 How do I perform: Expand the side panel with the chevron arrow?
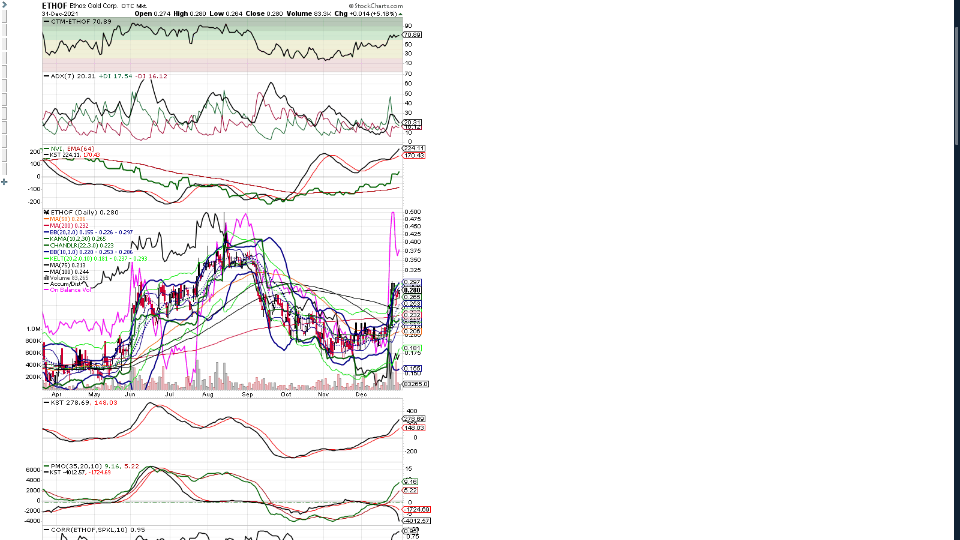click(4, 4)
